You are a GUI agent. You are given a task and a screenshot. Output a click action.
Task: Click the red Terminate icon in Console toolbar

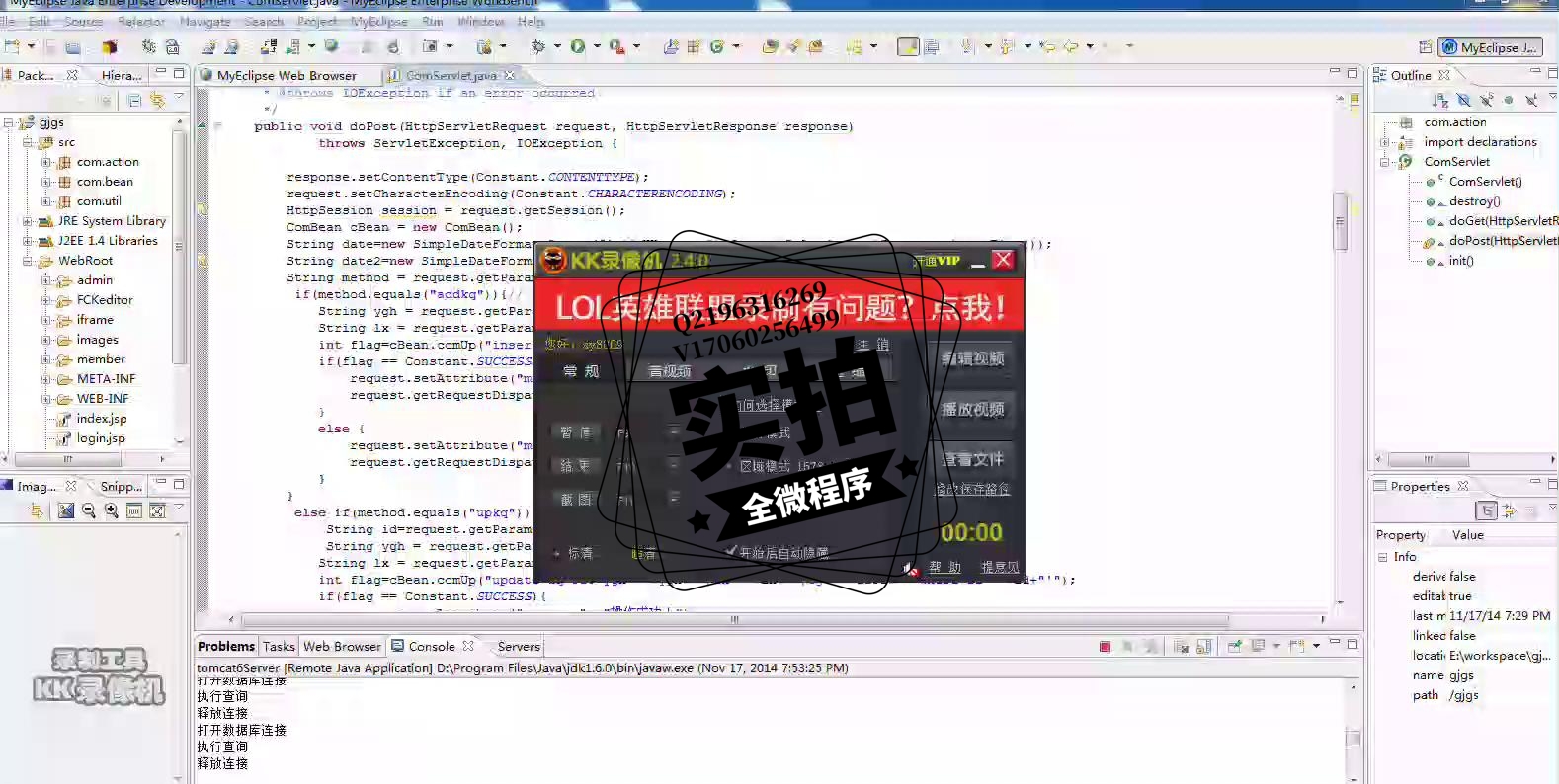click(x=1105, y=647)
